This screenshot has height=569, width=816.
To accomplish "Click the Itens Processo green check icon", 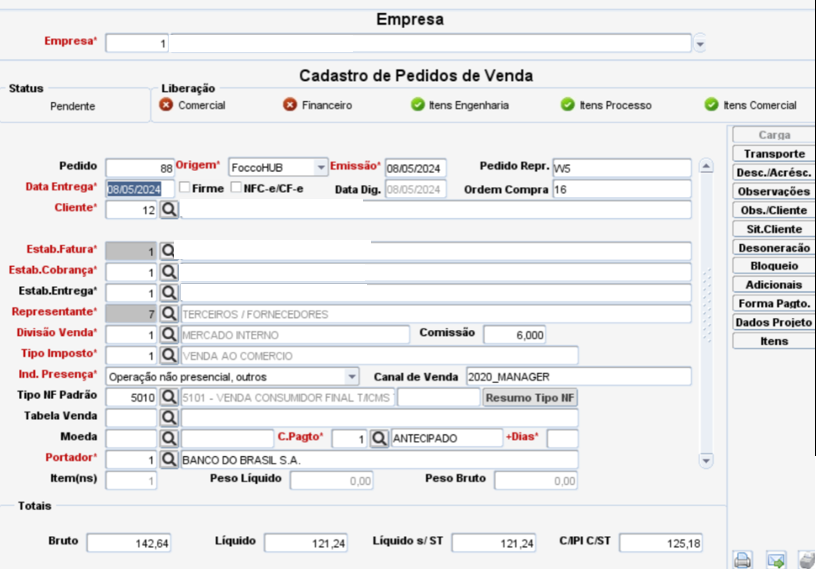I will 568,105.
